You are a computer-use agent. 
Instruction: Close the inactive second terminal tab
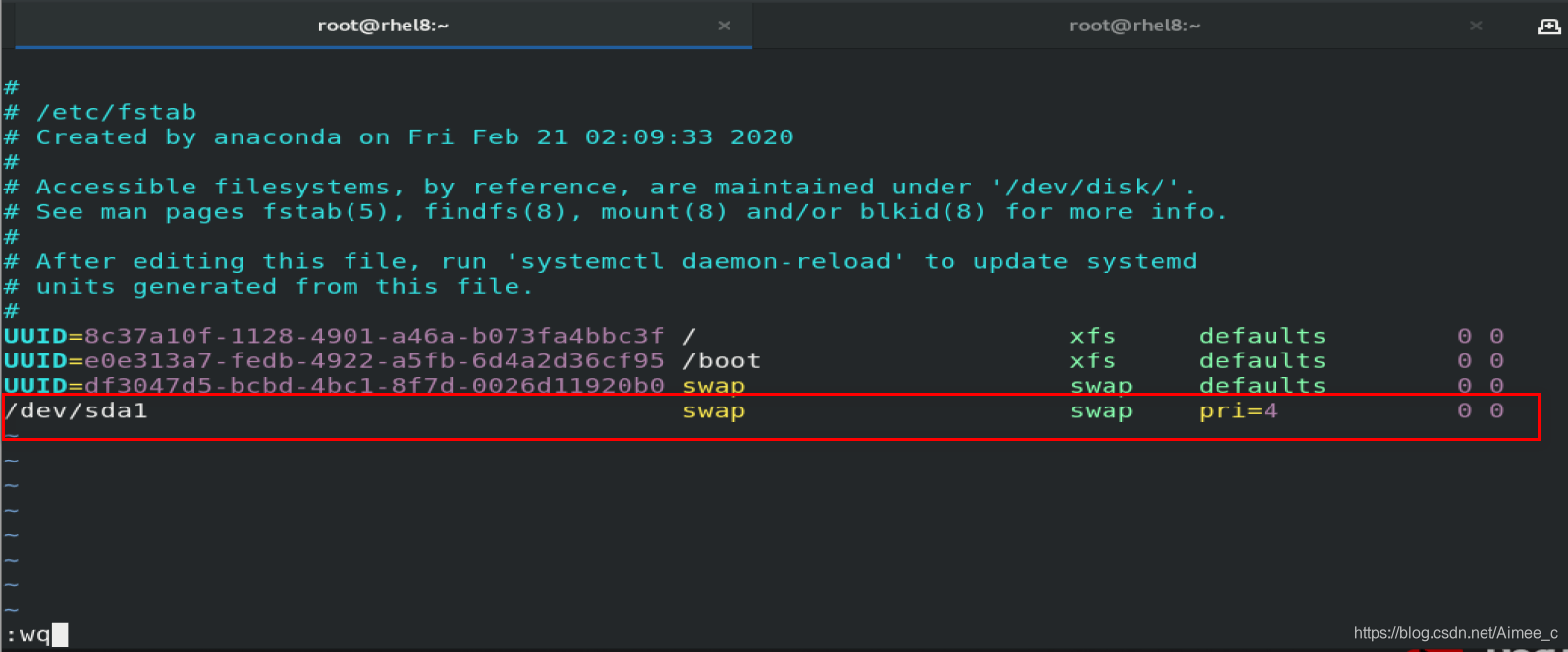coord(1476,26)
